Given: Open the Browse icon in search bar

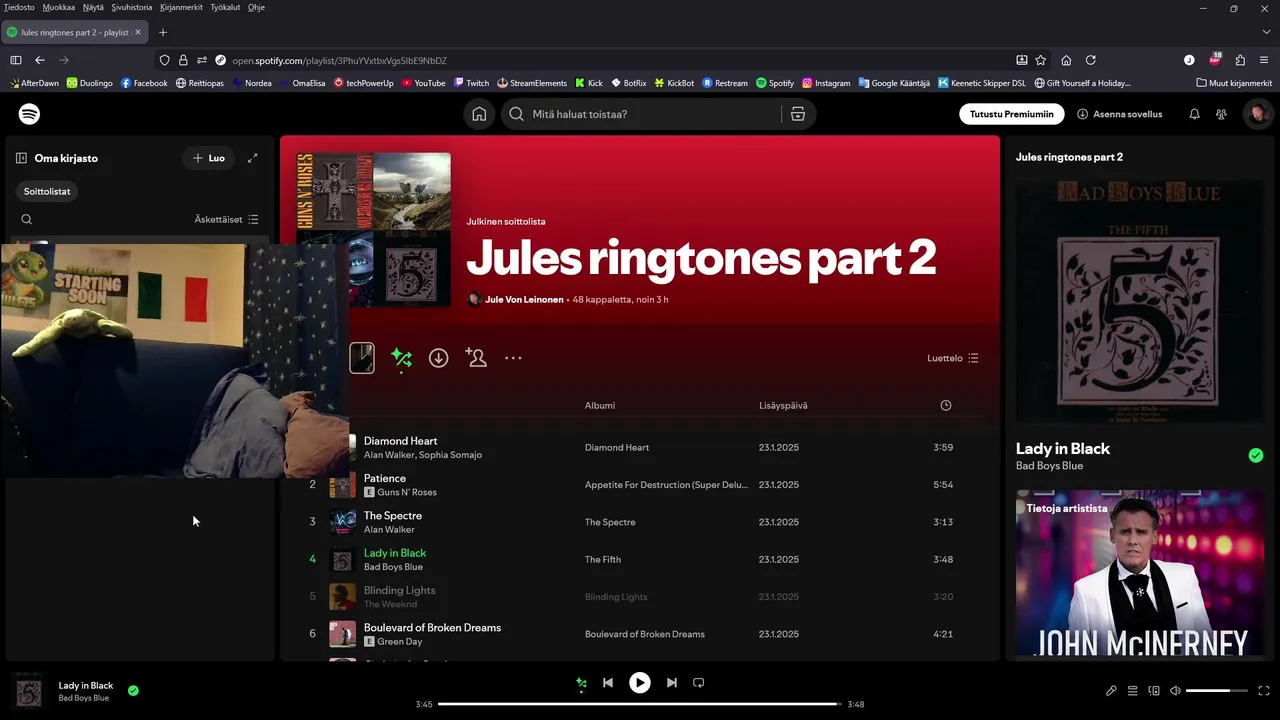Looking at the screenshot, I should point(798,114).
